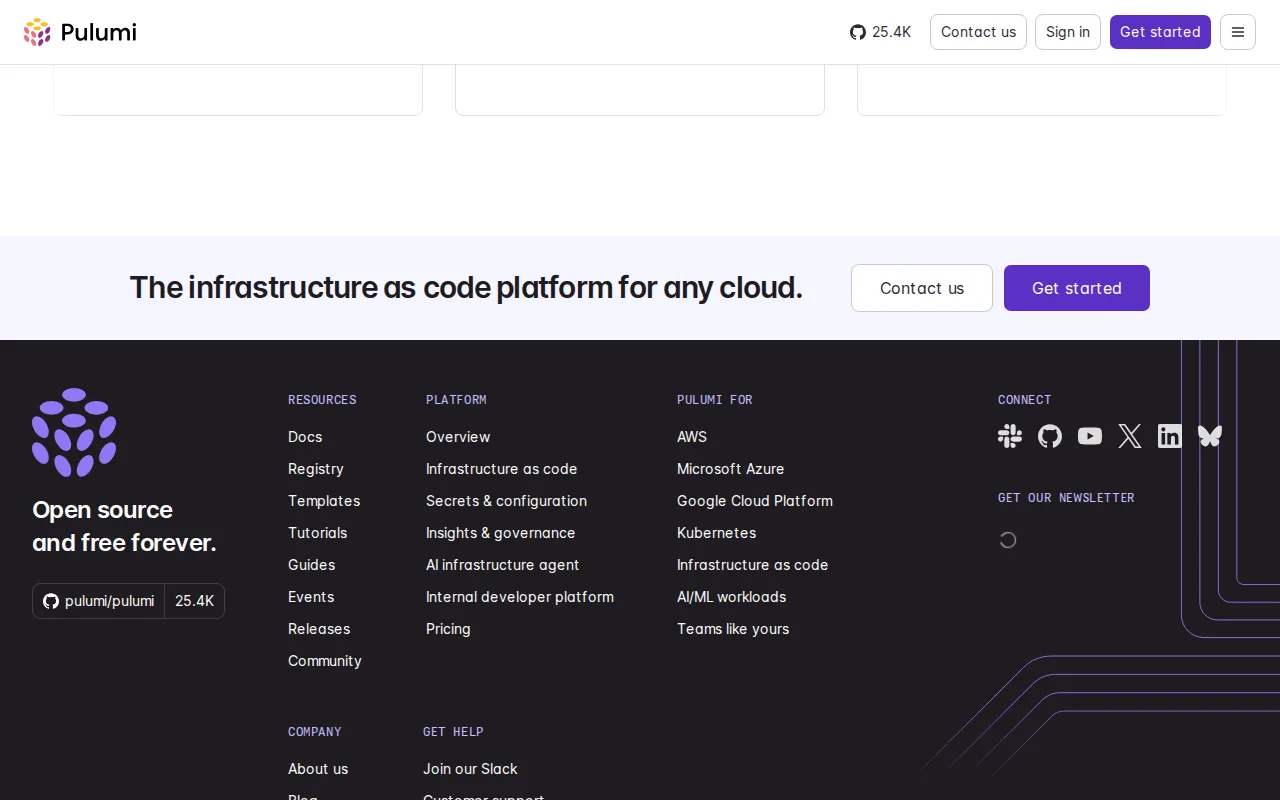The image size is (1280, 800).
Task: Open Internal developer platform link
Action: [520, 597]
